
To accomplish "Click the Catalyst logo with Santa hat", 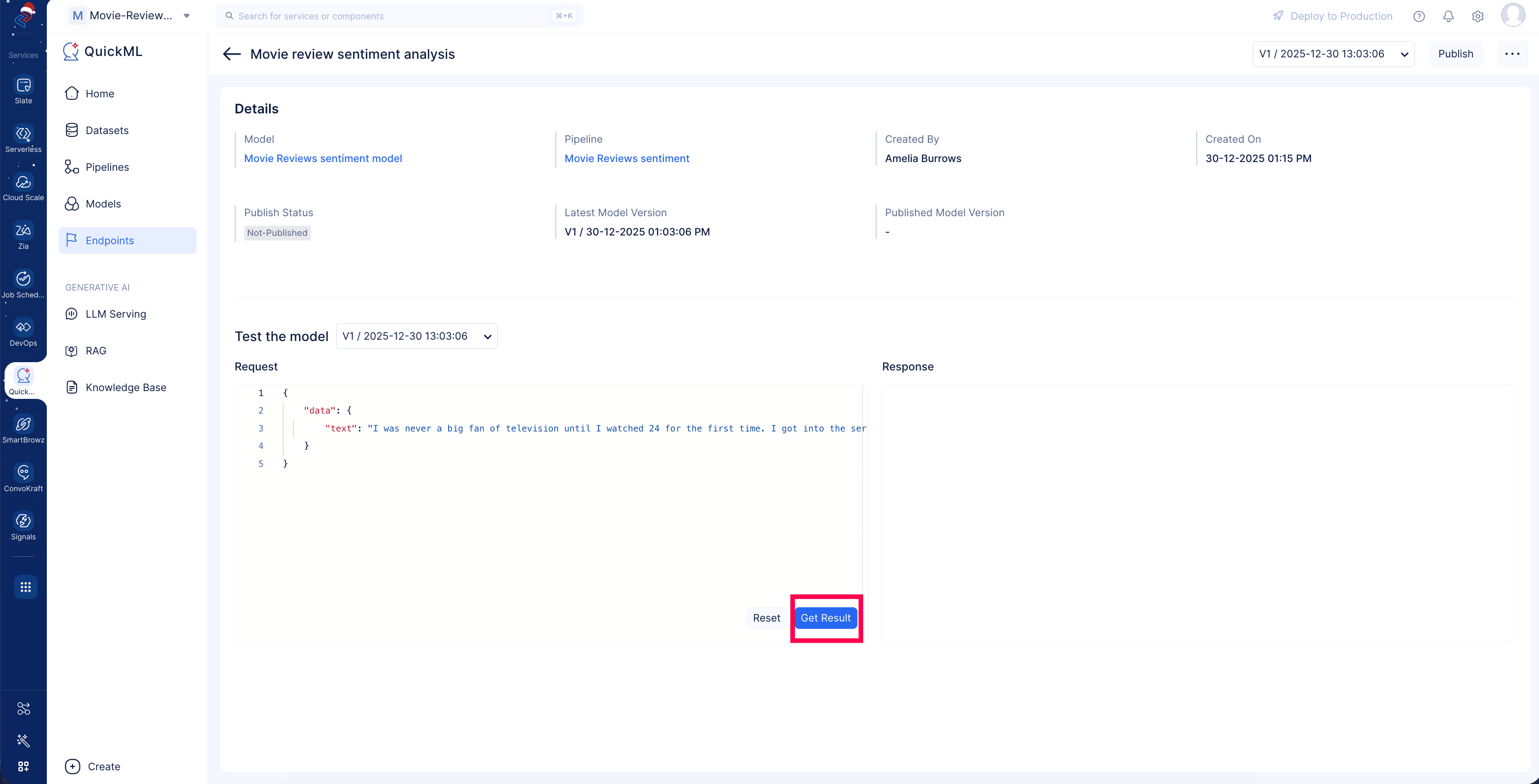I will pos(24,17).
